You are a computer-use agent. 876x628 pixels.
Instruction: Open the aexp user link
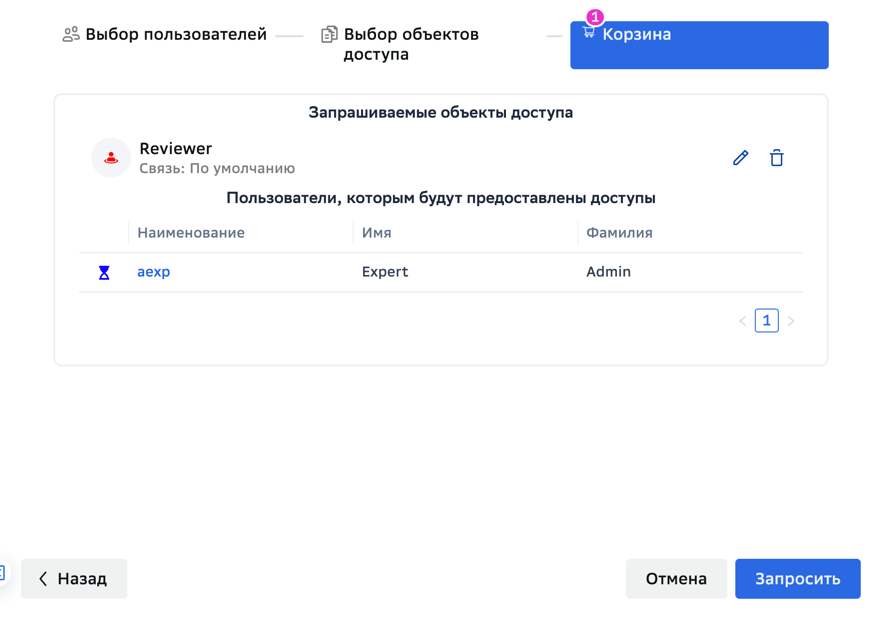point(154,272)
